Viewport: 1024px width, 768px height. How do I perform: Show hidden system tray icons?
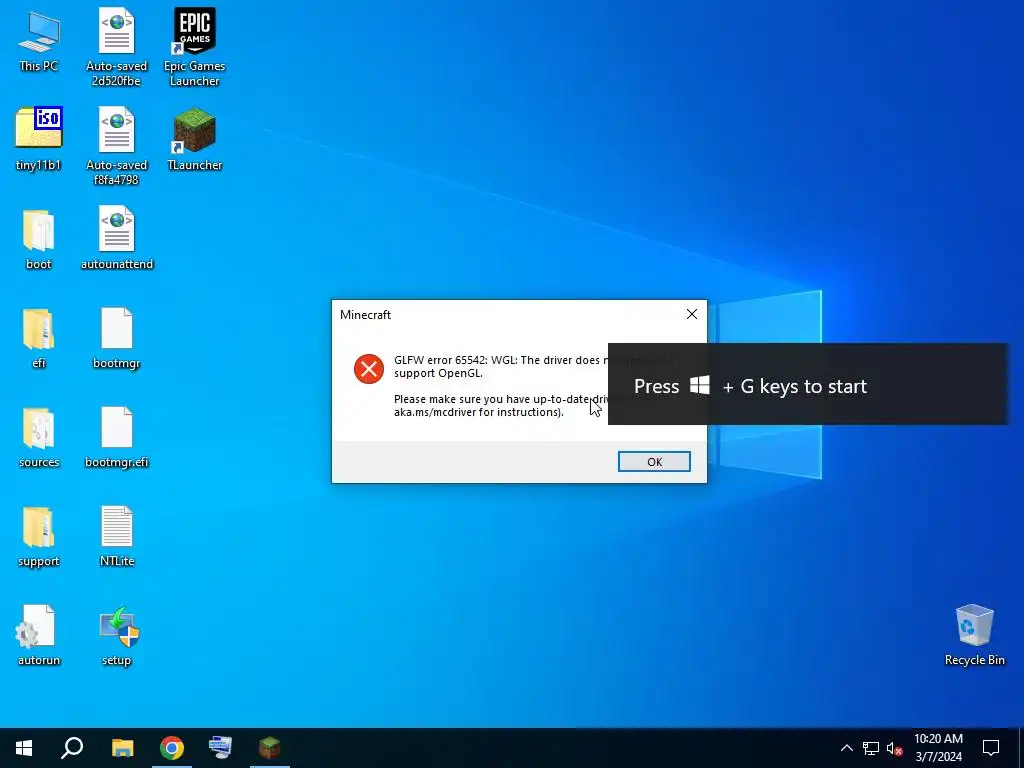[846, 748]
